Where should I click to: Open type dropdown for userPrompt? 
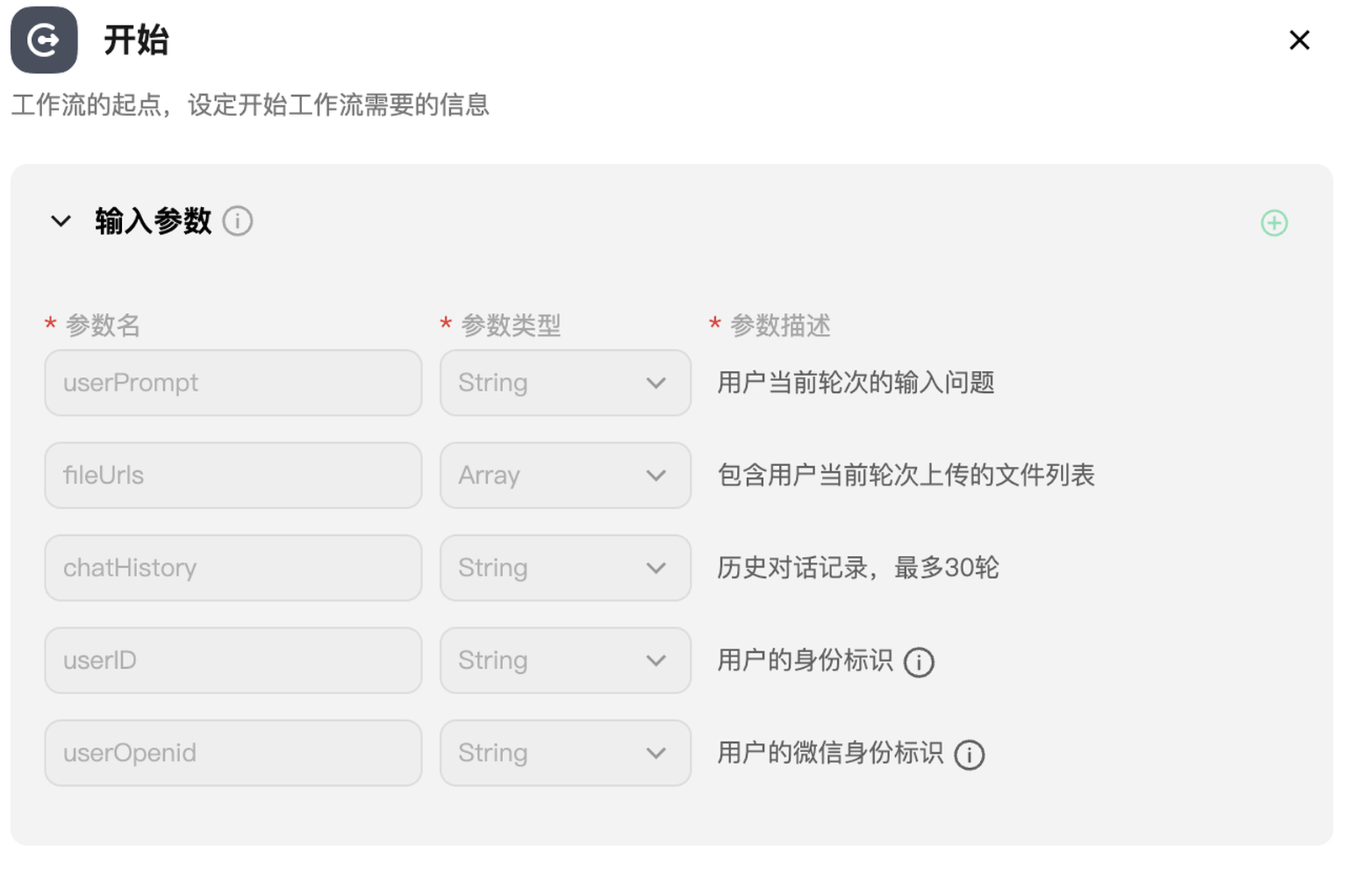coord(564,383)
